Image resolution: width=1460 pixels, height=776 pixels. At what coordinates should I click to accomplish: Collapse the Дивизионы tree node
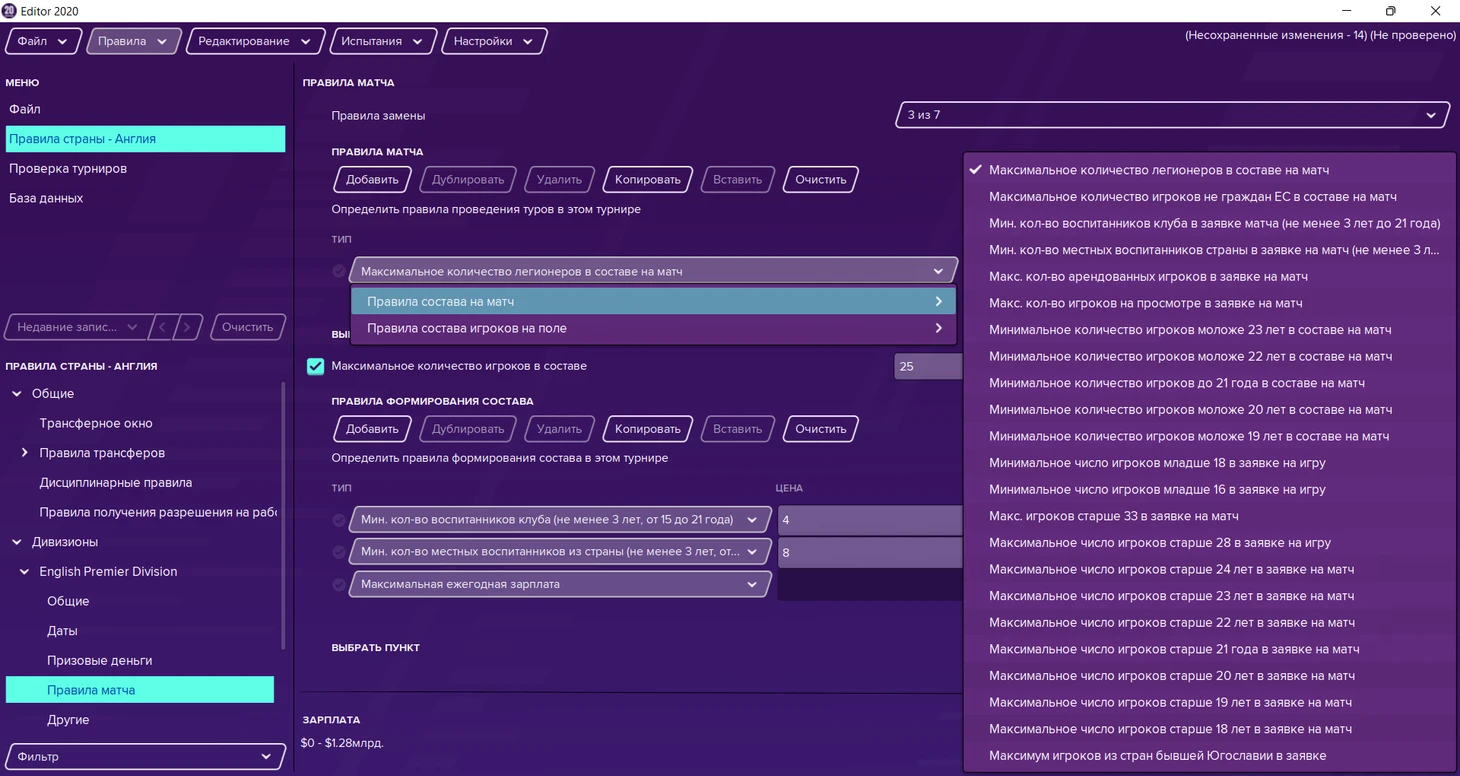[x=17, y=542]
